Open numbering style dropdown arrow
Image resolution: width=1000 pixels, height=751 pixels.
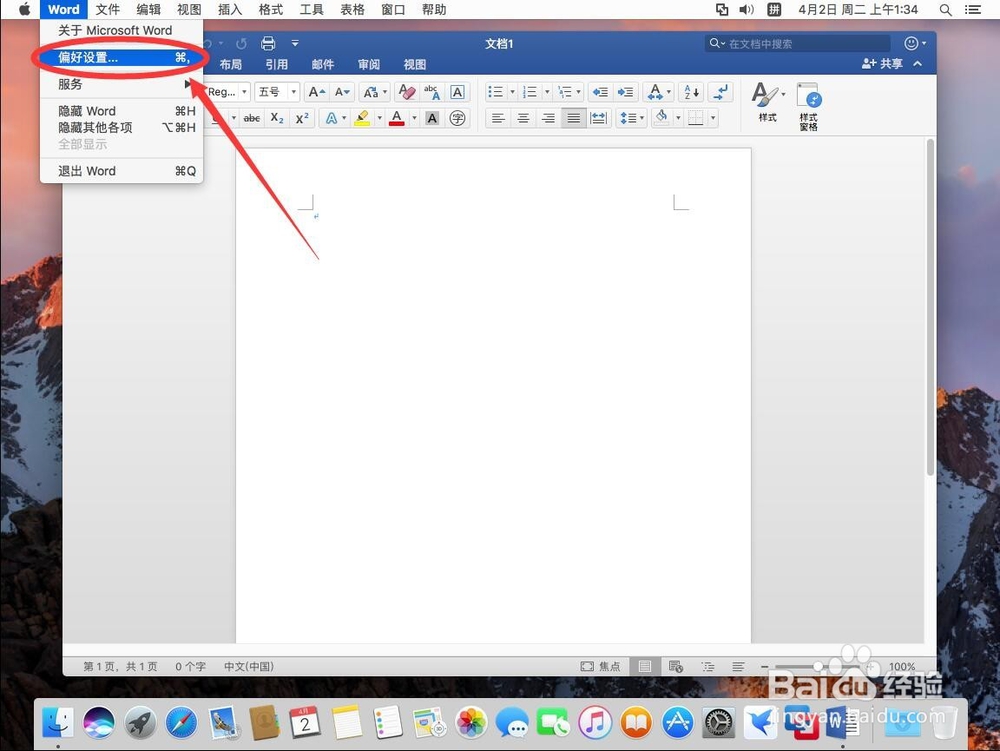click(547, 92)
